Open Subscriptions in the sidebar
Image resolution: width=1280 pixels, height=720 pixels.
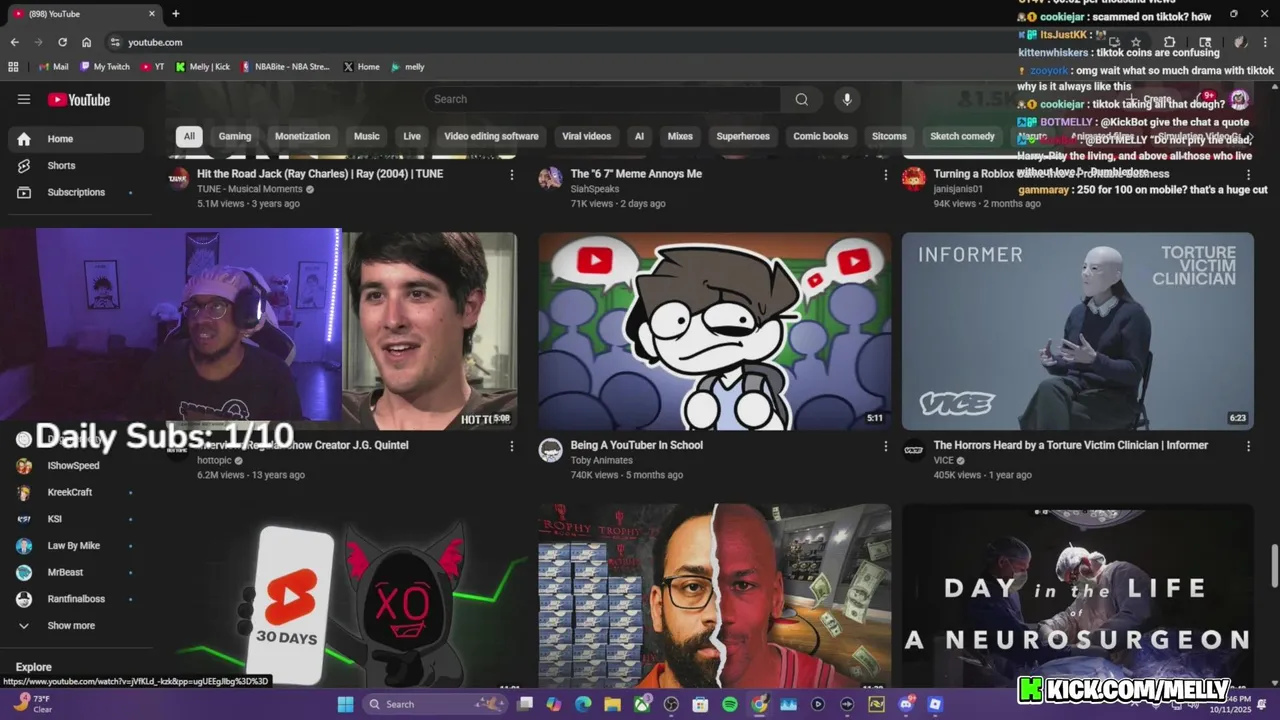click(76, 192)
